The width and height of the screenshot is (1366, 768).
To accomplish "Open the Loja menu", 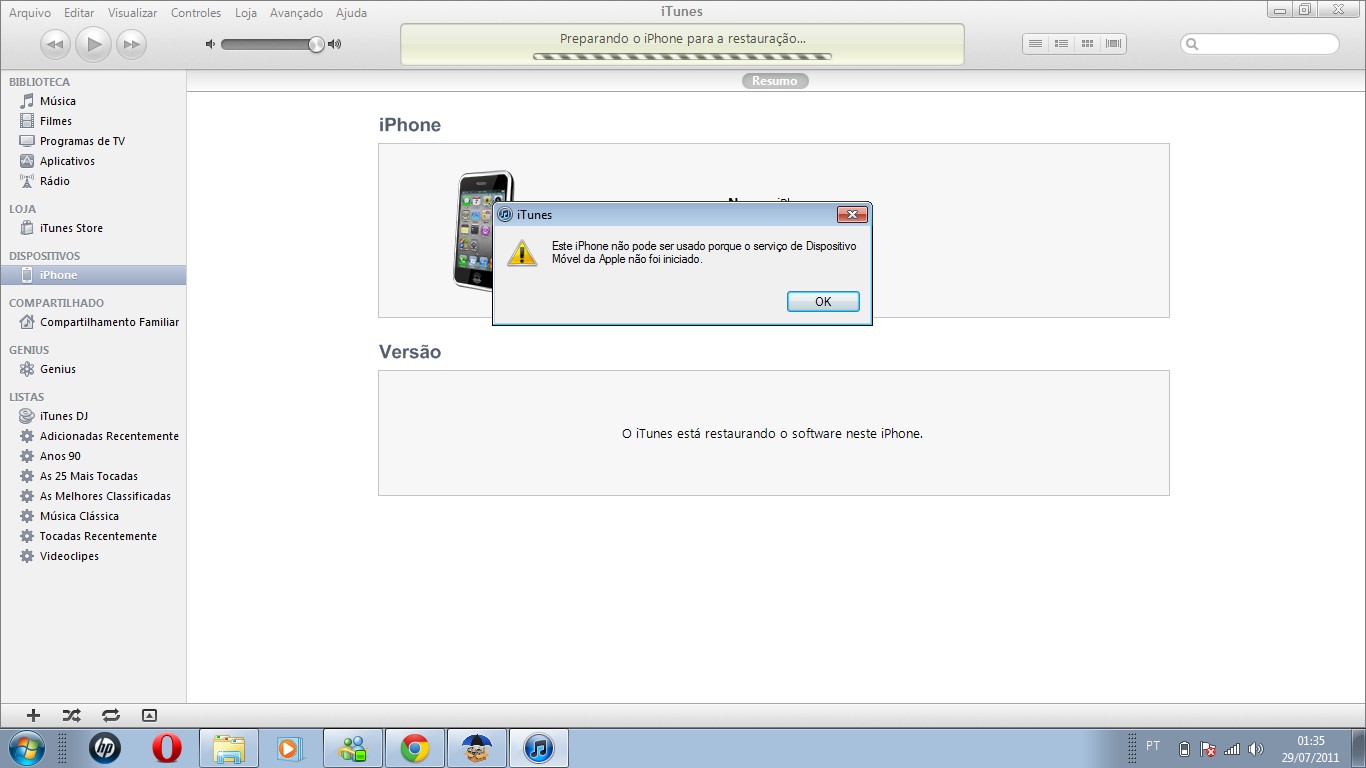I will pos(246,13).
